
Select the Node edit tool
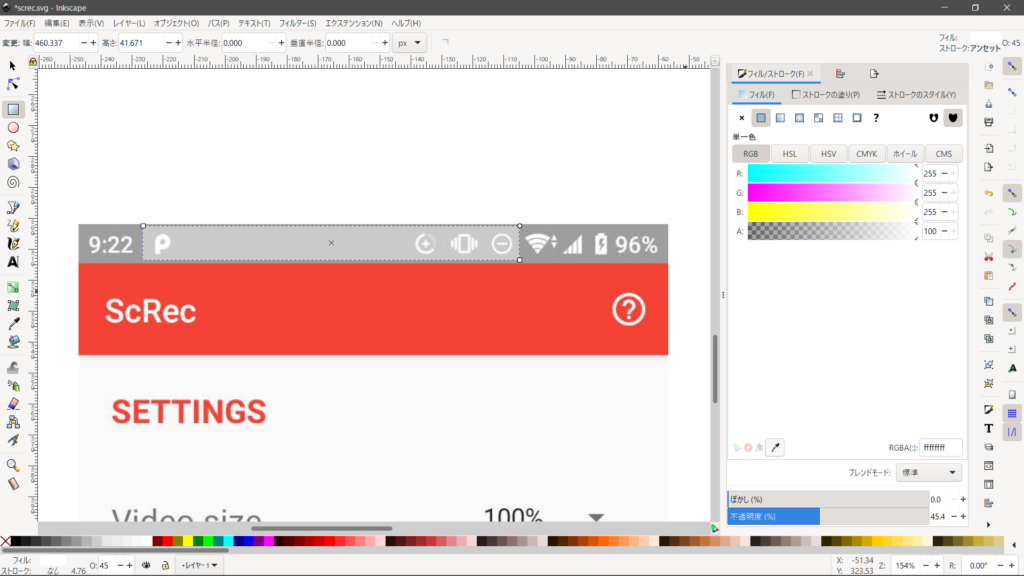(x=12, y=84)
